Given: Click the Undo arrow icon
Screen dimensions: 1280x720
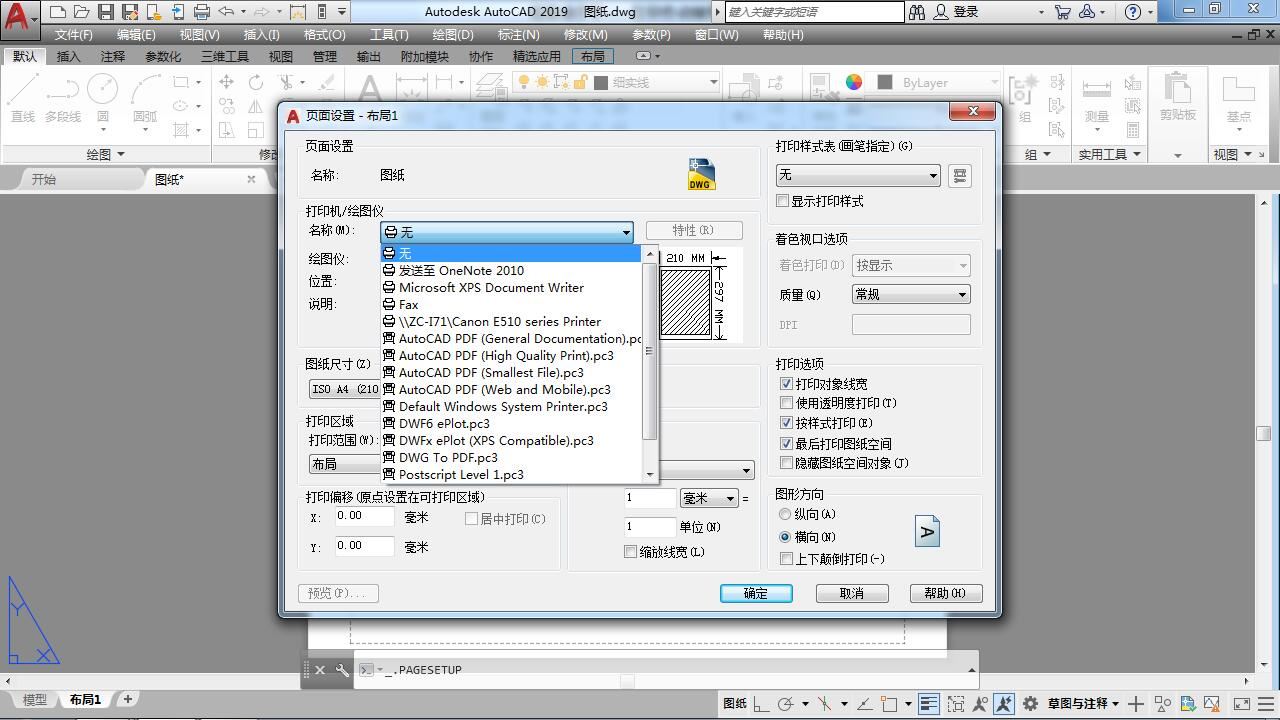Looking at the screenshot, I should [226, 12].
